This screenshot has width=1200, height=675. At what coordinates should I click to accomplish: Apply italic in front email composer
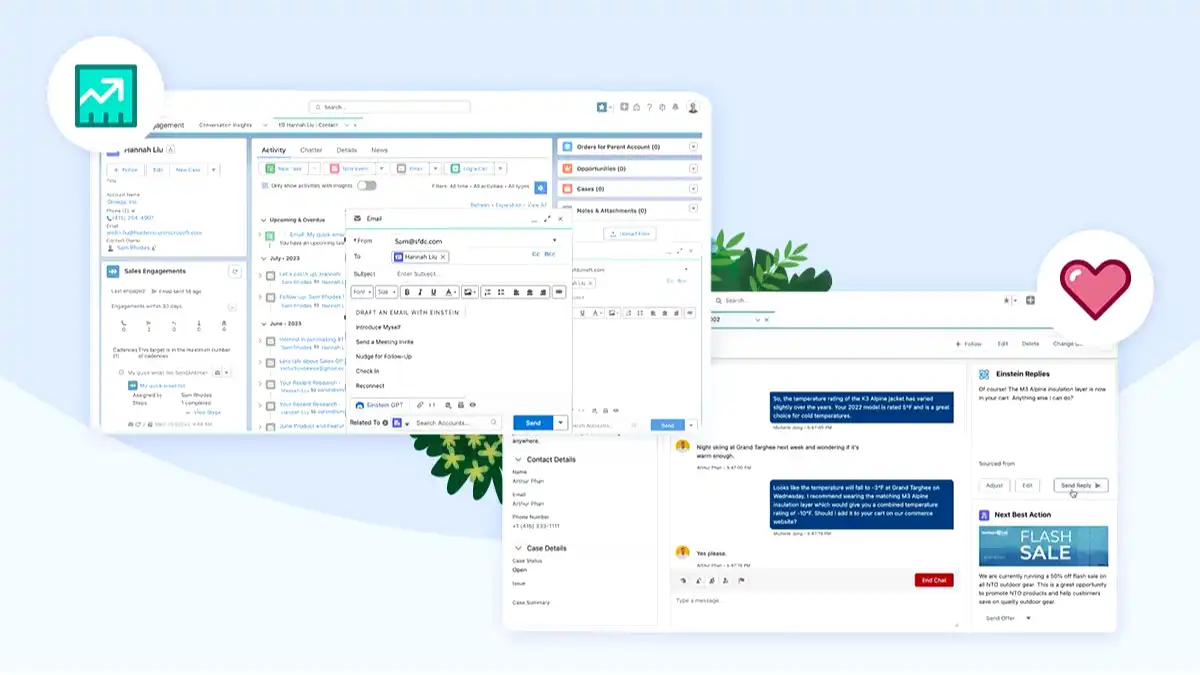click(x=420, y=292)
